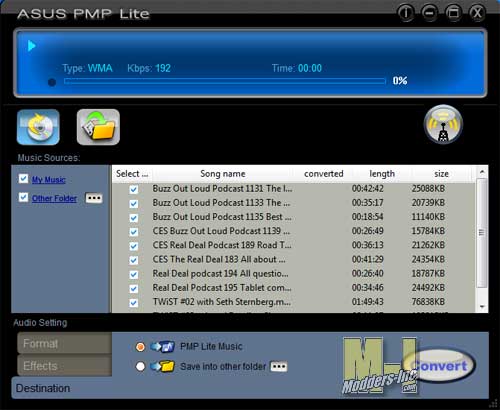Click the PMP Lite Music device icon
Image resolution: width=500 pixels, height=410 pixels.
coord(163,347)
